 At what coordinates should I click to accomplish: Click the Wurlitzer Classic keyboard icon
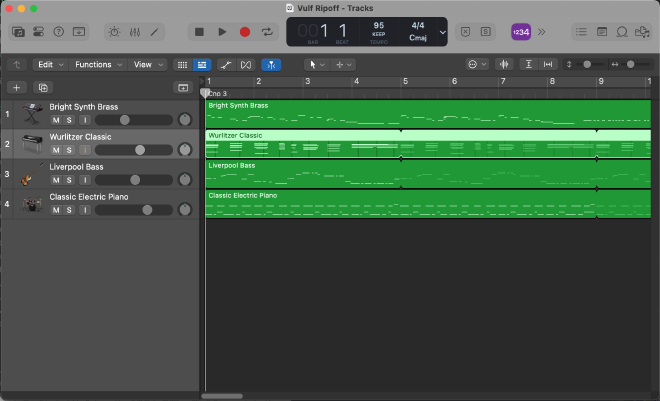point(32,144)
